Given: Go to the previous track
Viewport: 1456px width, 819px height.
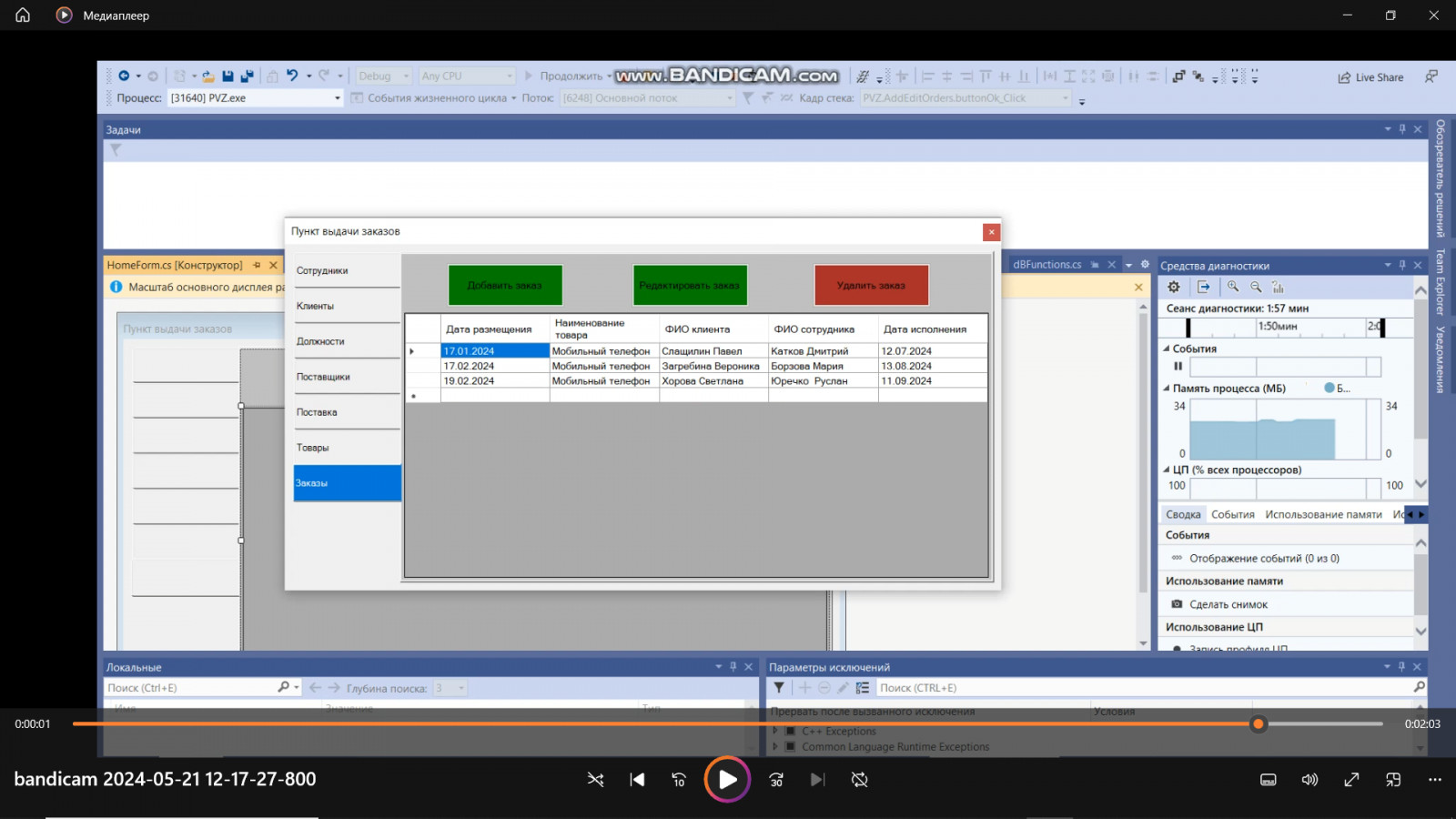Looking at the screenshot, I should tap(637, 780).
